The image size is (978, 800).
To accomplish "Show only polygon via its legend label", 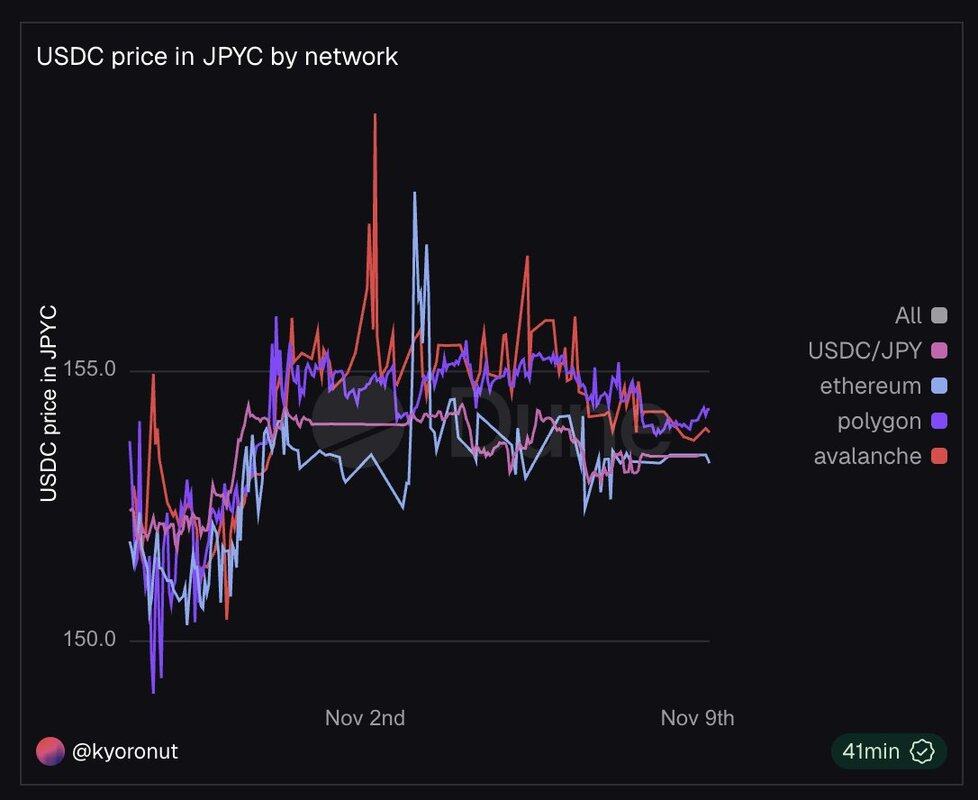I will coord(879,421).
